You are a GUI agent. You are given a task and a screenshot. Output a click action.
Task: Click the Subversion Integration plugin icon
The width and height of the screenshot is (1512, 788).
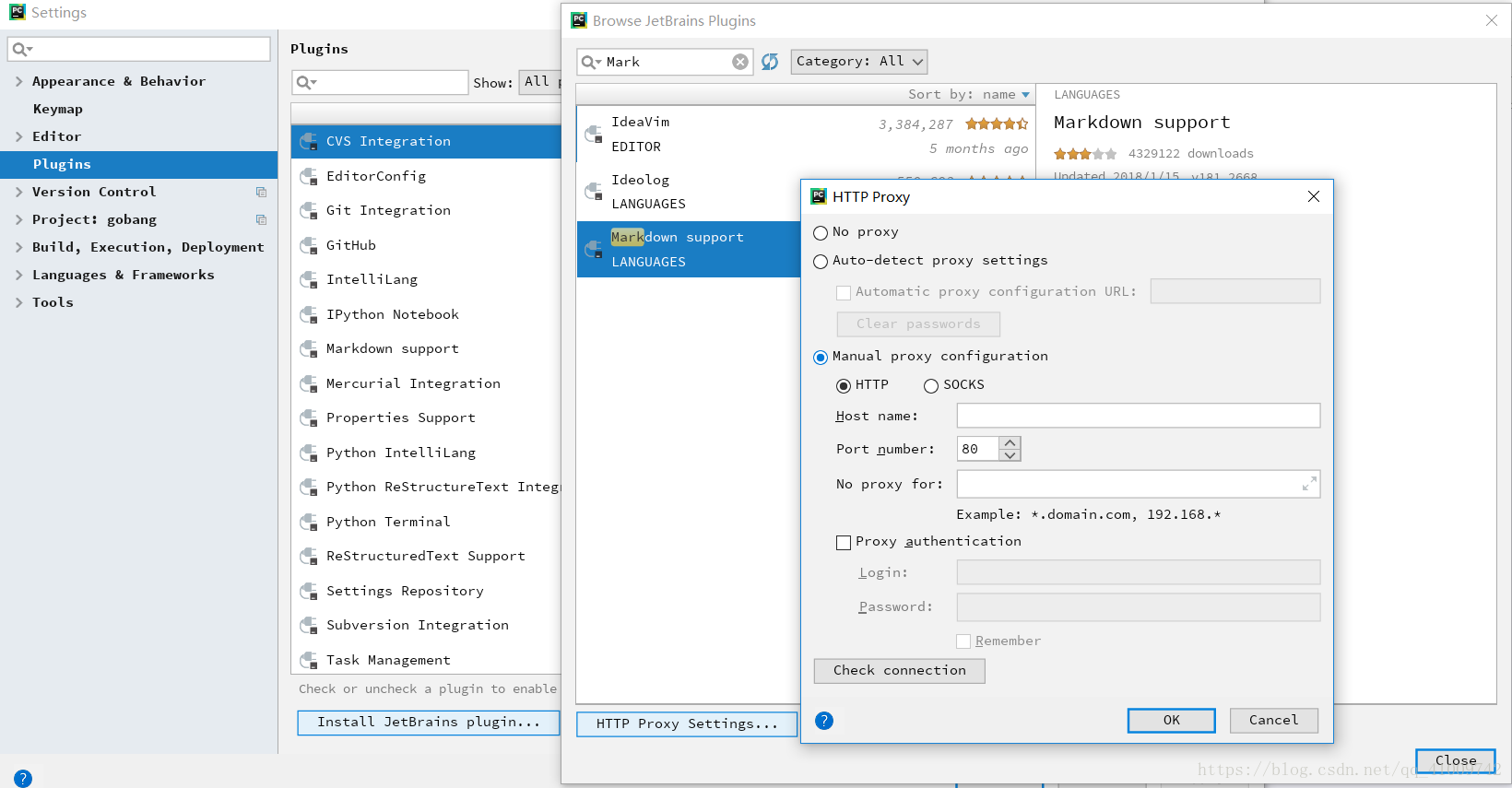(x=309, y=625)
